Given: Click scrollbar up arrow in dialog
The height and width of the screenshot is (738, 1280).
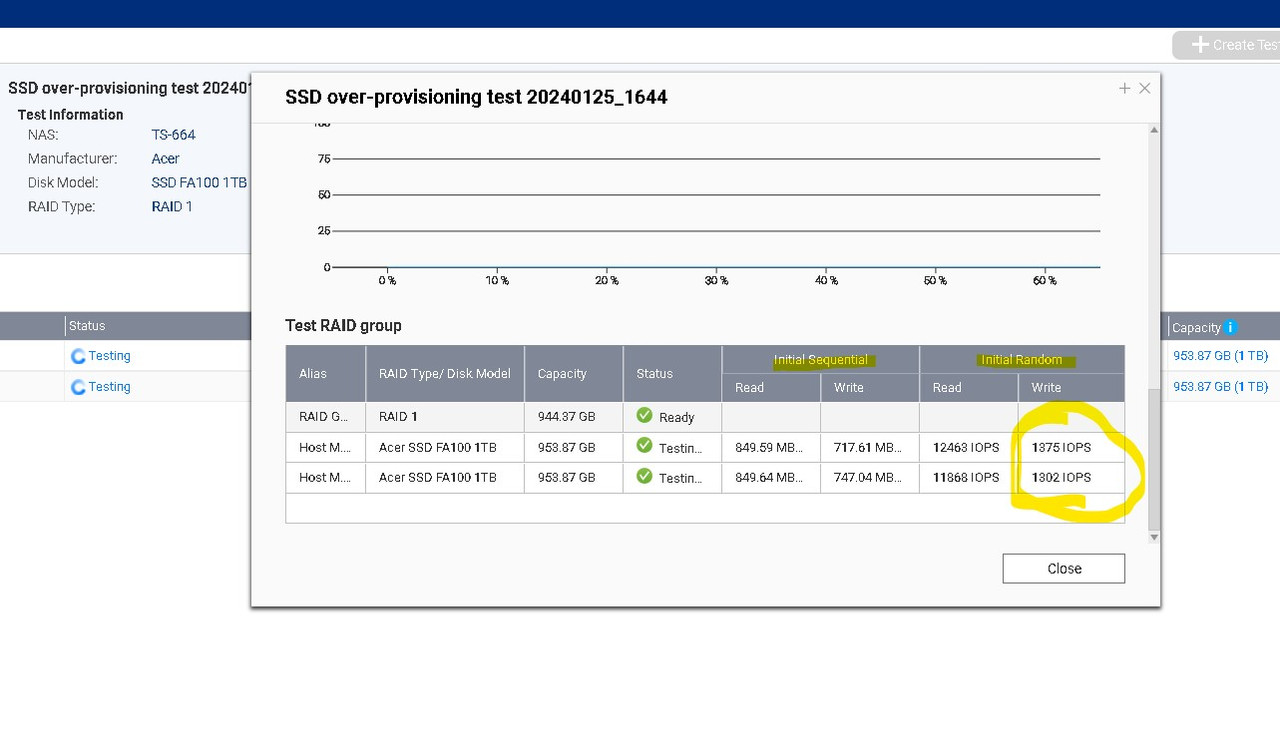Looking at the screenshot, I should (1154, 130).
